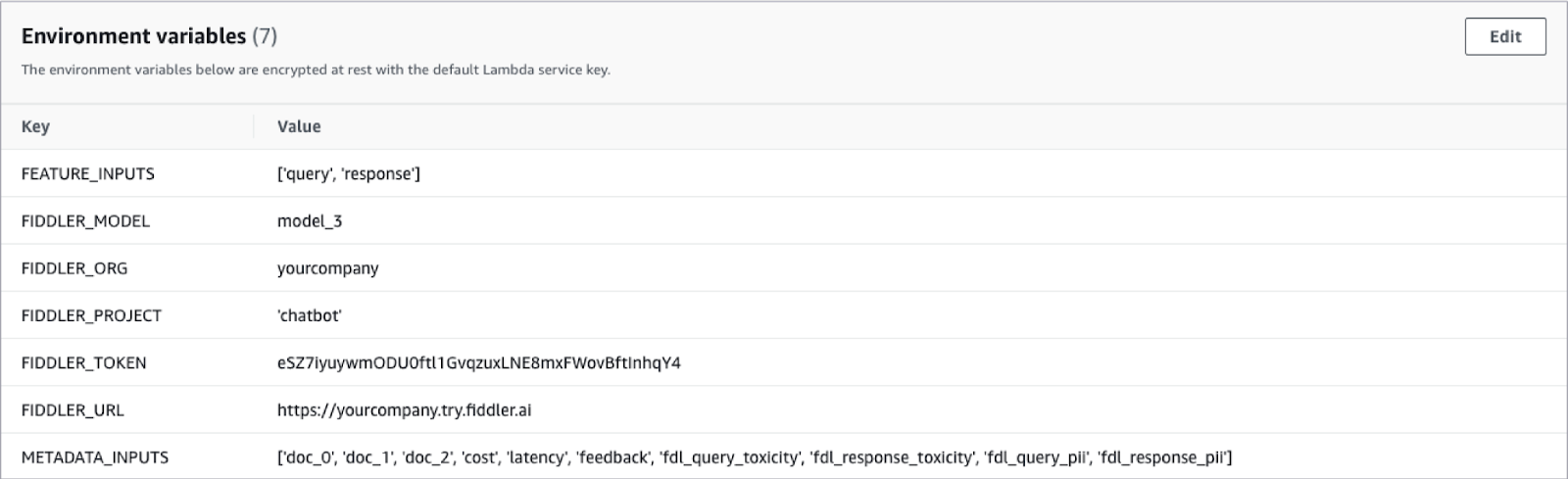Click the Value column header

pos(299,126)
